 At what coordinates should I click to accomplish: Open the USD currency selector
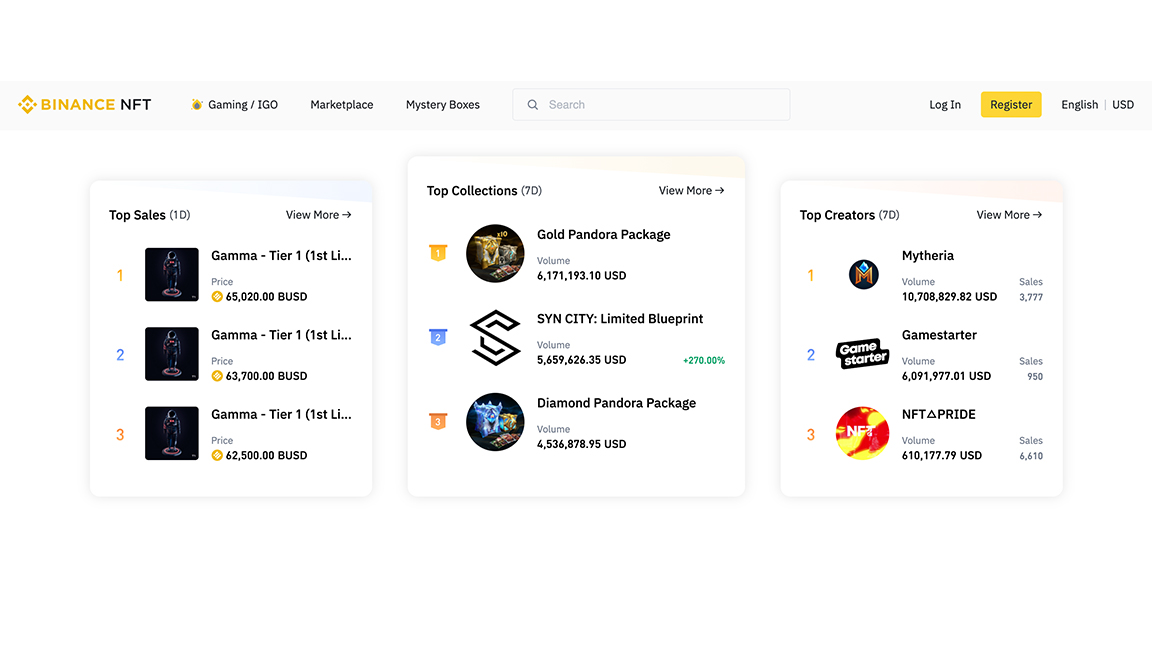[1123, 104]
